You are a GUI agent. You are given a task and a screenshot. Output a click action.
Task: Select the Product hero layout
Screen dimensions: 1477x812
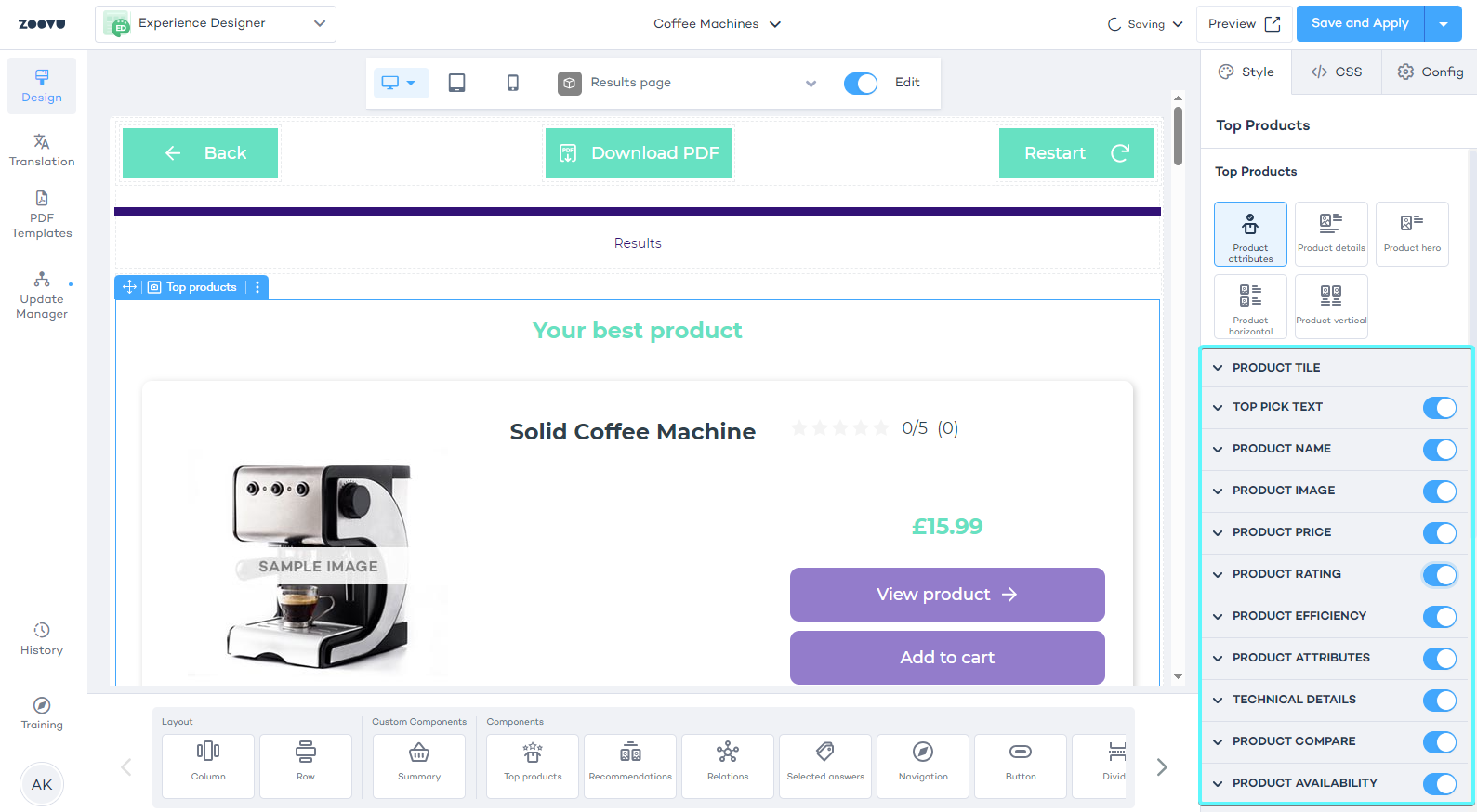tap(1411, 234)
